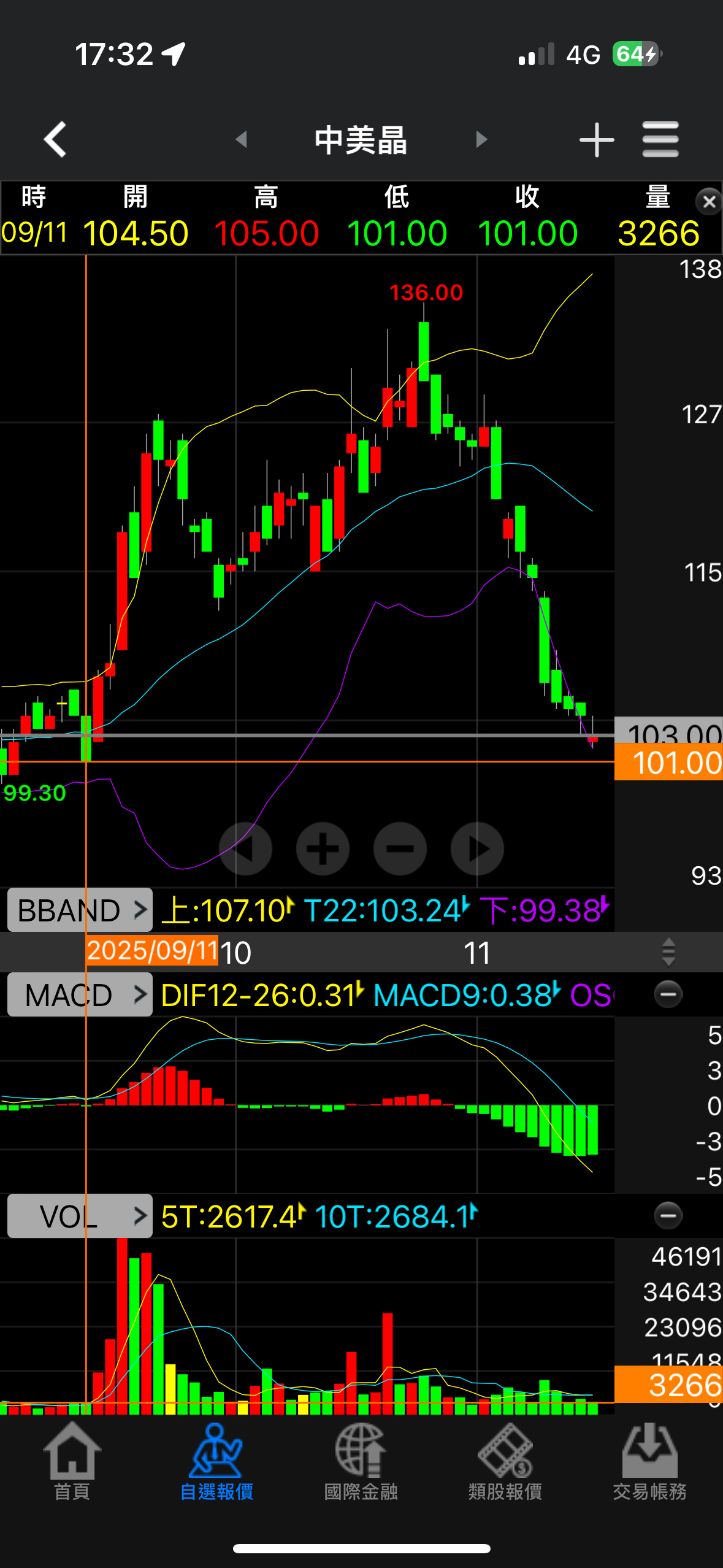723x1568 pixels.
Task: Open the 國際金融 tab
Action: pyautogui.click(x=361, y=1462)
